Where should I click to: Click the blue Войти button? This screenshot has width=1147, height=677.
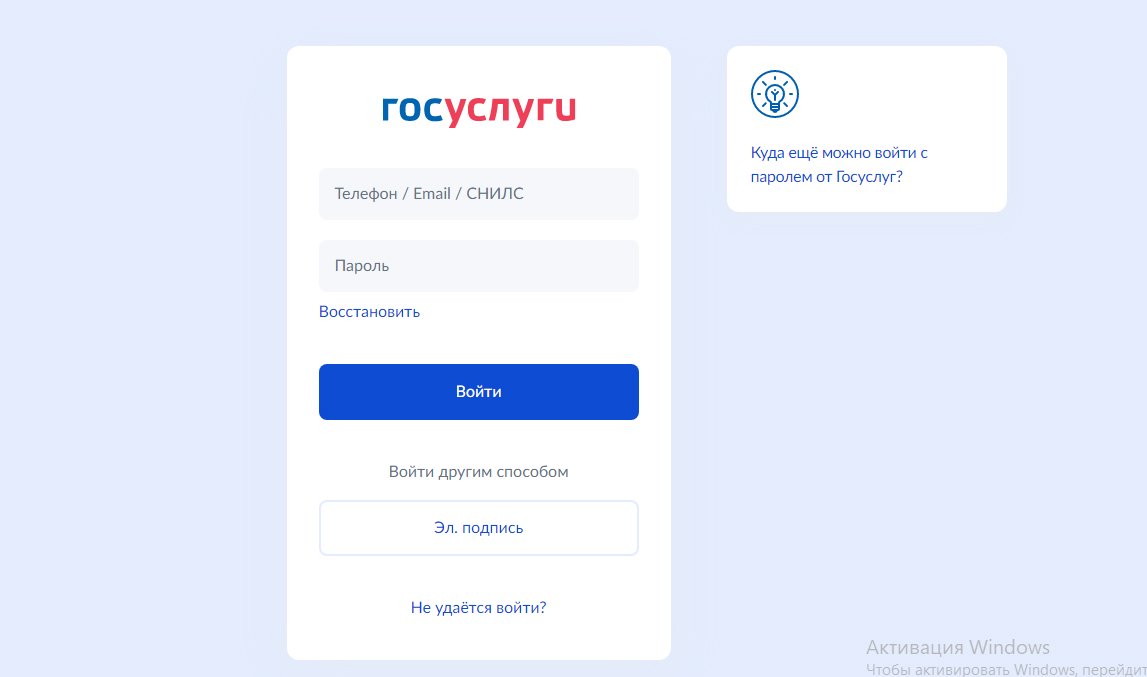point(478,392)
